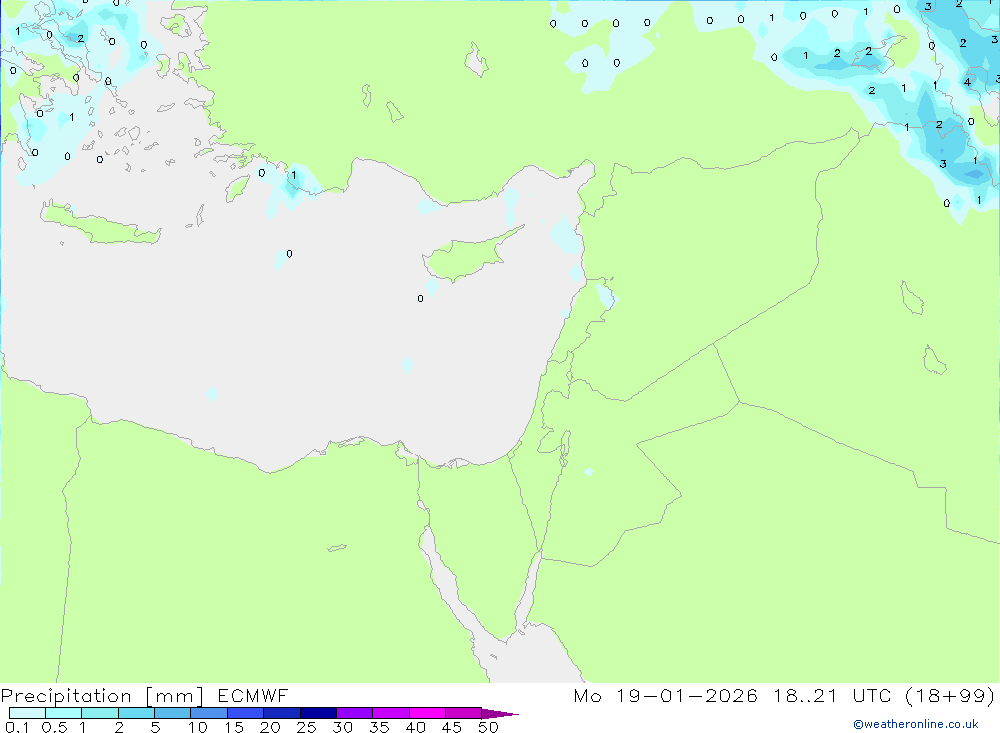1000x733 pixels.
Task: Choose the 25–30 mm legend color swatch
Action: tap(318, 713)
